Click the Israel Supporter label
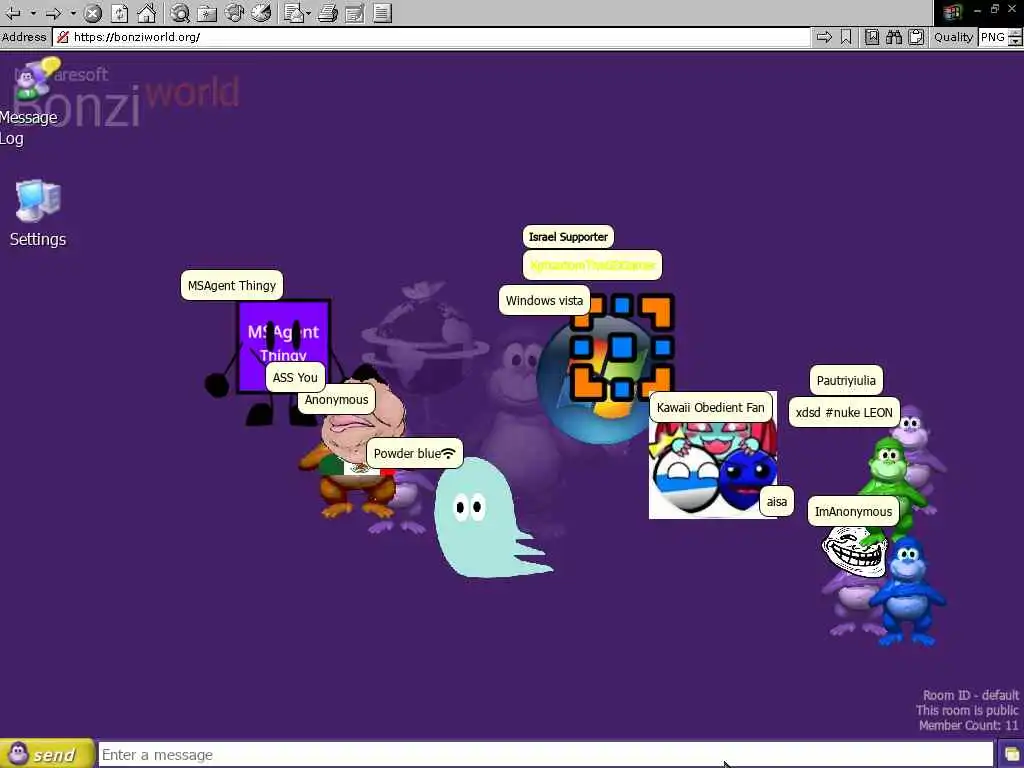1024x768 pixels. point(568,236)
